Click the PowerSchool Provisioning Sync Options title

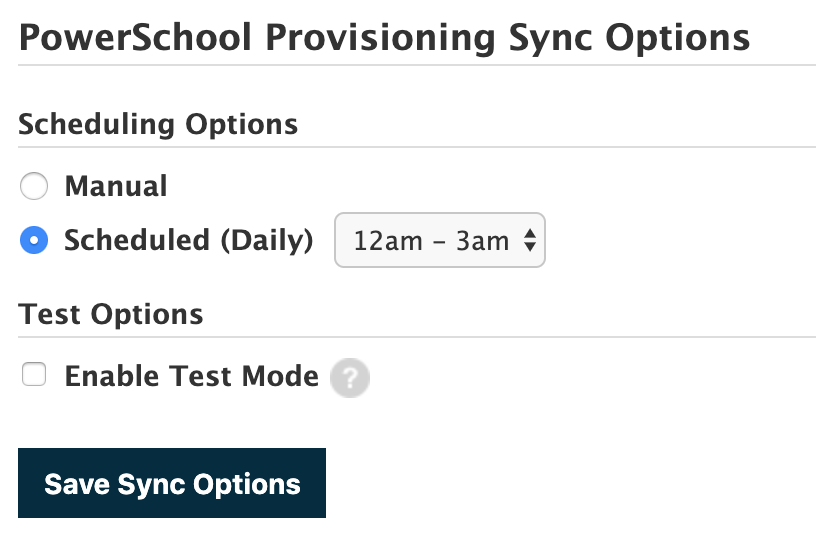(x=384, y=39)
